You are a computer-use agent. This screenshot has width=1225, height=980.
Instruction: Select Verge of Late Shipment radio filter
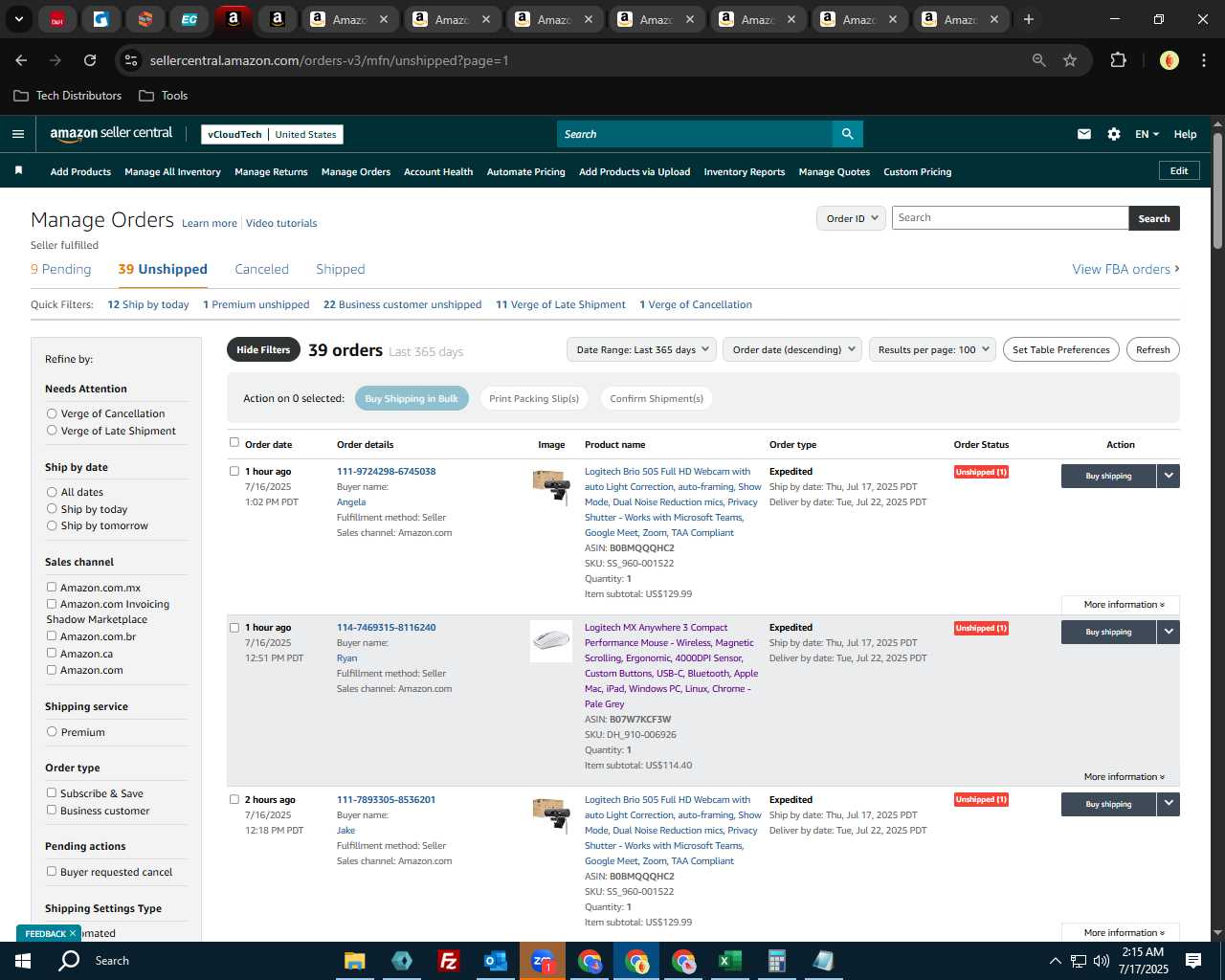click(52, 431)
